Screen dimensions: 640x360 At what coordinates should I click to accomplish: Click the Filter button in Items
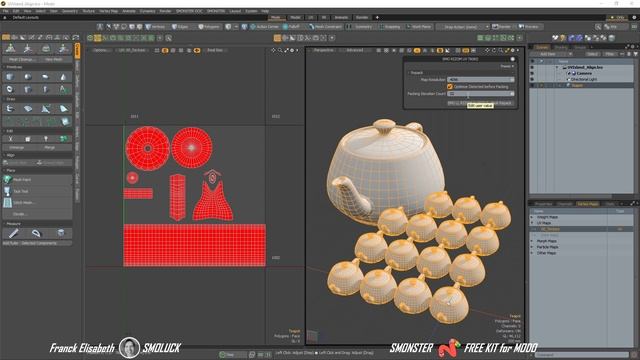coord(610,54)
